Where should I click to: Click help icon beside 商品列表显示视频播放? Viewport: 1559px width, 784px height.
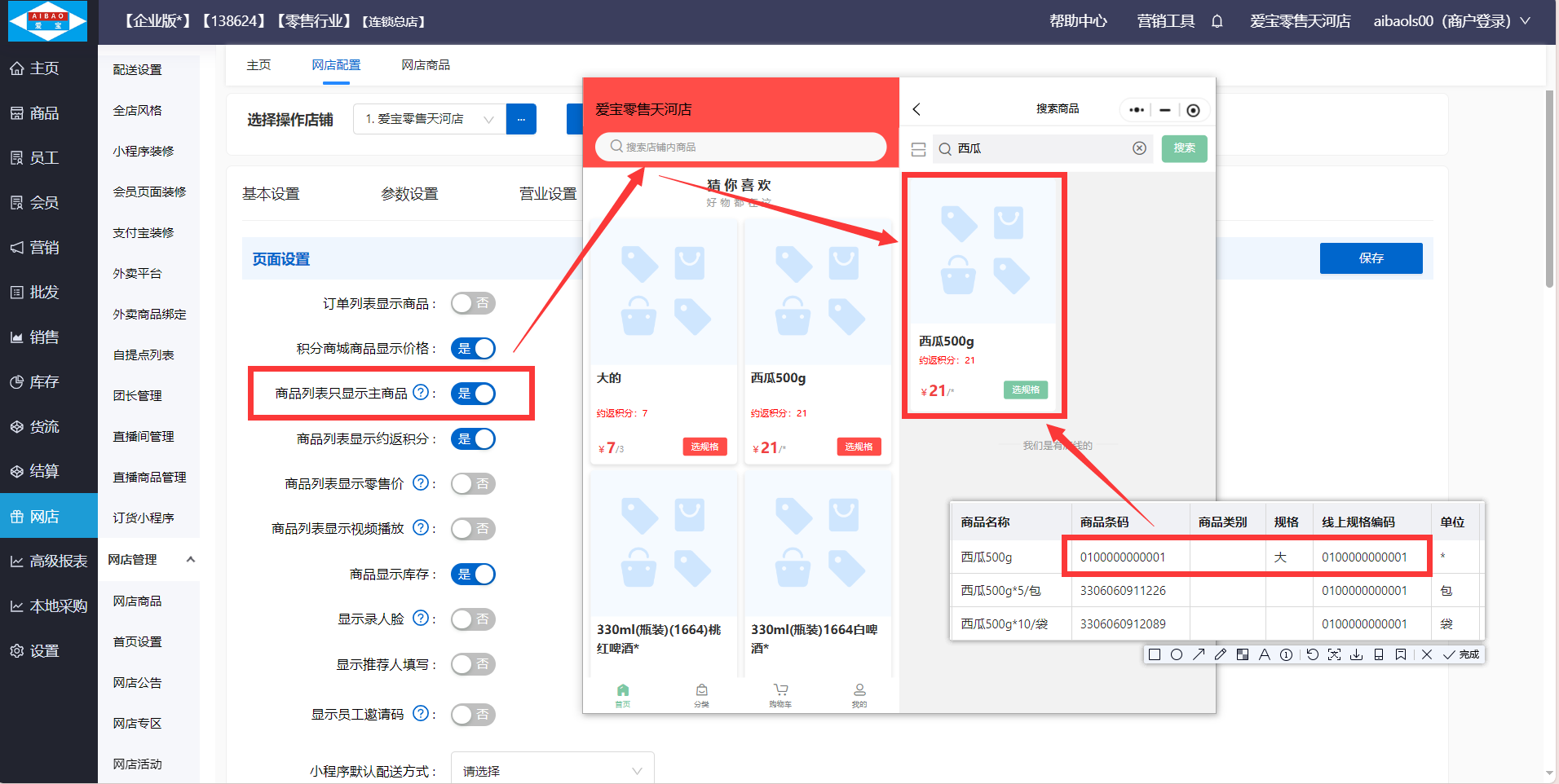421,528
